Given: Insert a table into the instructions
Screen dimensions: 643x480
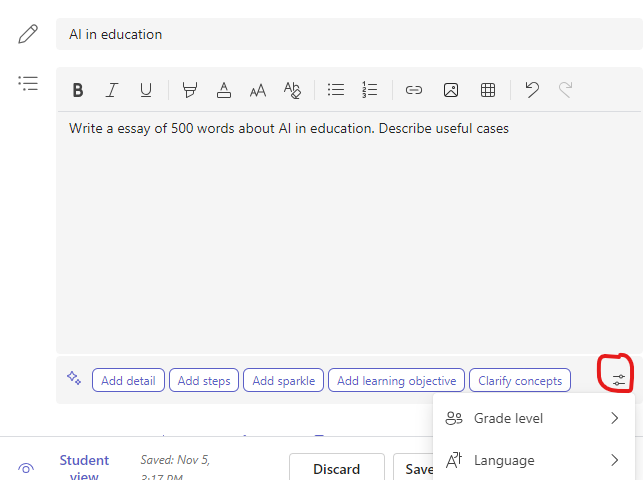Looking at the screenshot, I should [x=488, y=90].
